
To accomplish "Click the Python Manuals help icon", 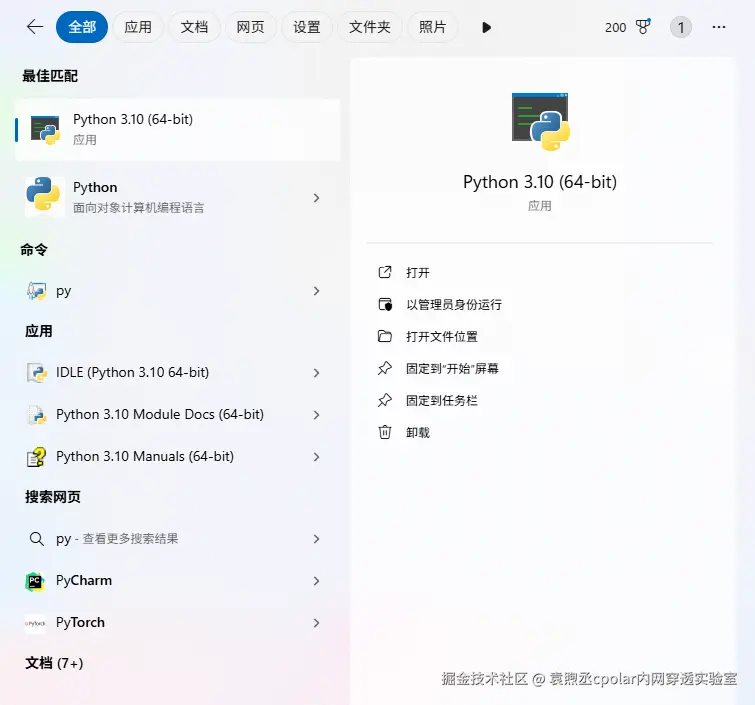I will coord(37,457).
